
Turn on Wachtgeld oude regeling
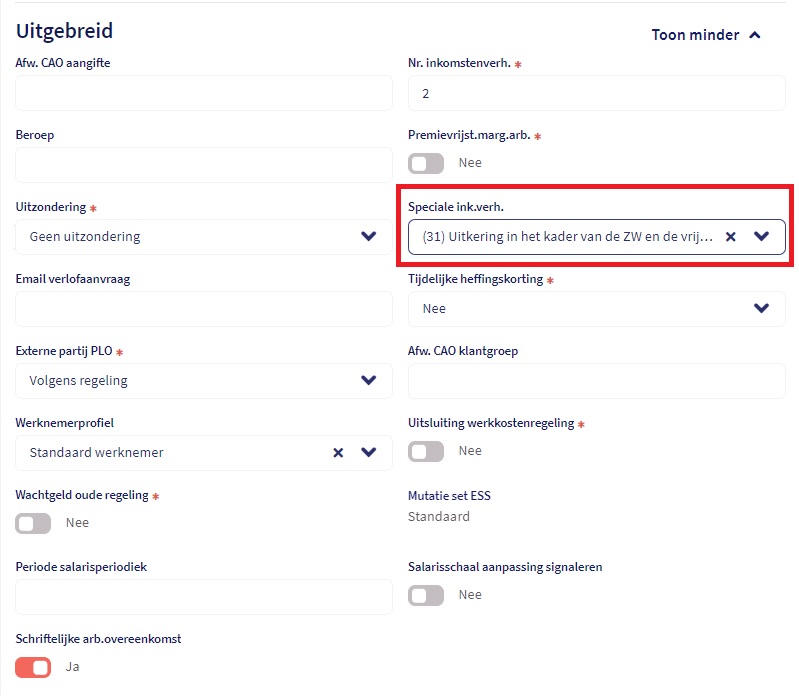click(x=34, y=523)
